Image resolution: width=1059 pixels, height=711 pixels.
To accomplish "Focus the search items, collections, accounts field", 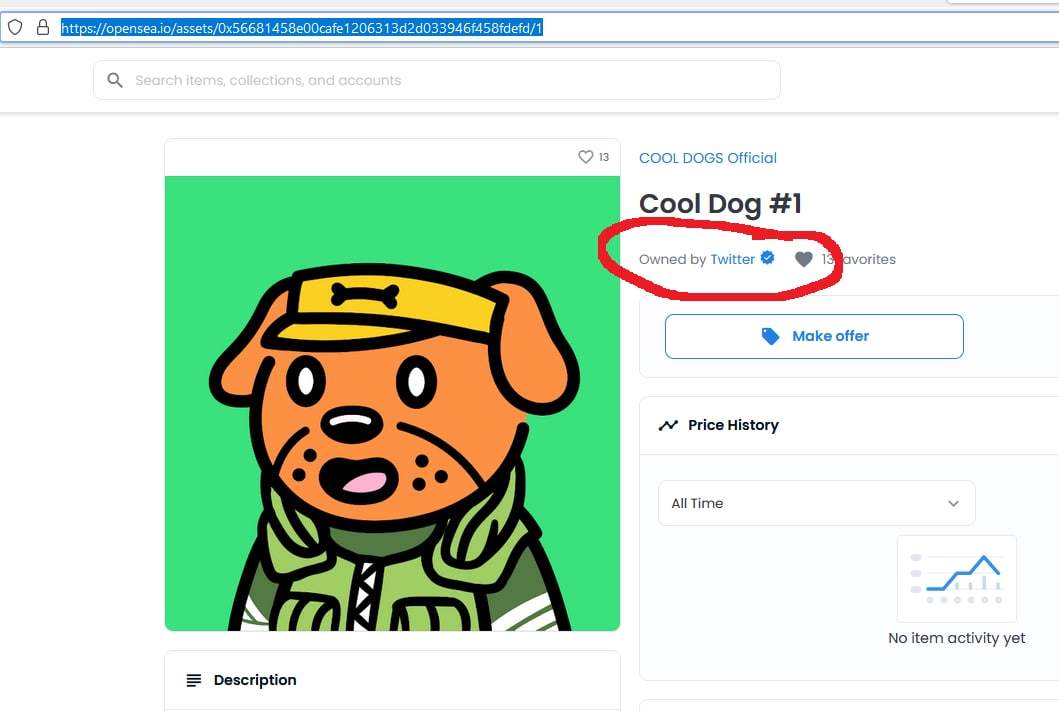I will click(x=437, y=80).
